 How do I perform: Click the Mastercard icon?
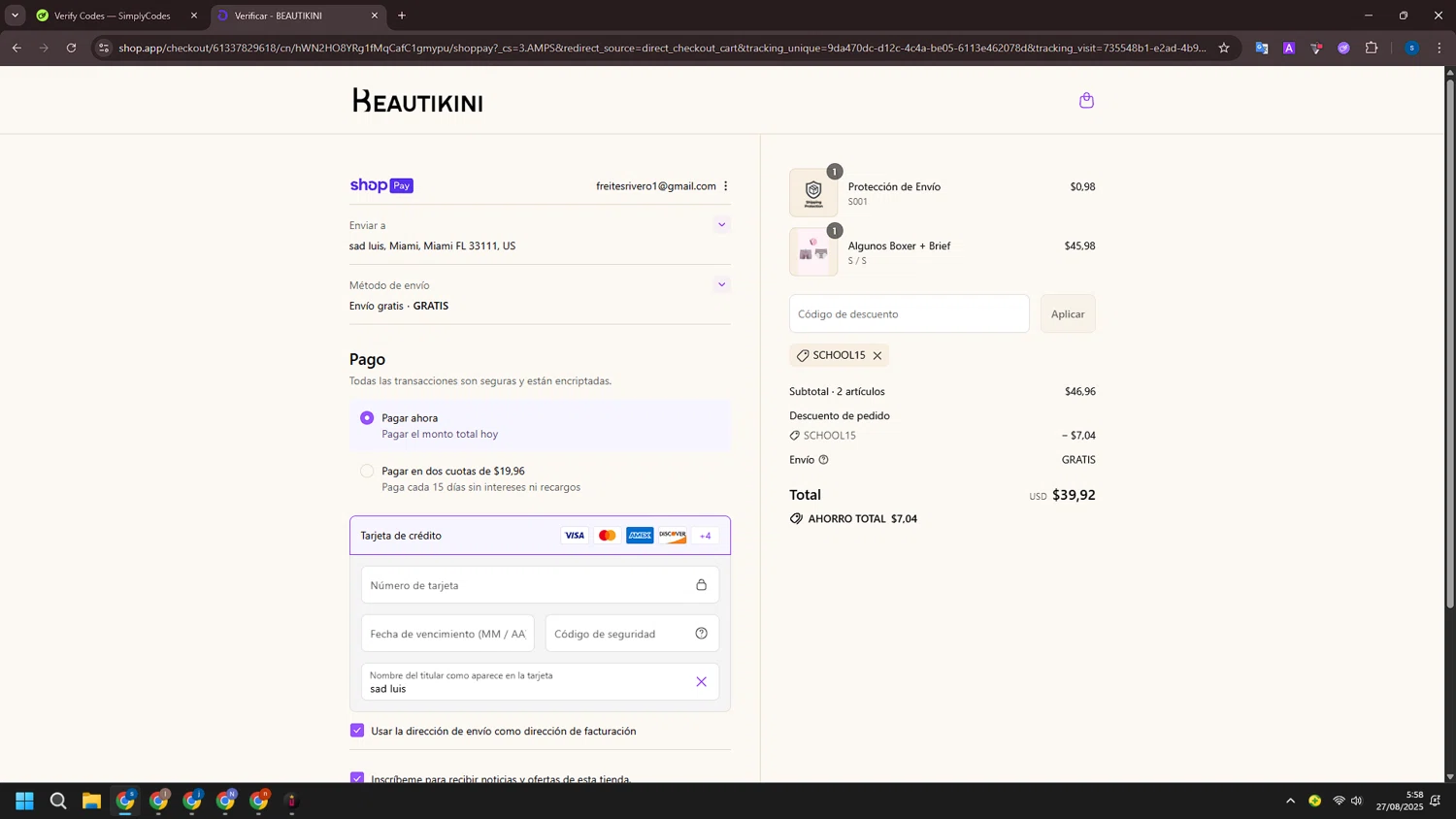click(608, 536)
